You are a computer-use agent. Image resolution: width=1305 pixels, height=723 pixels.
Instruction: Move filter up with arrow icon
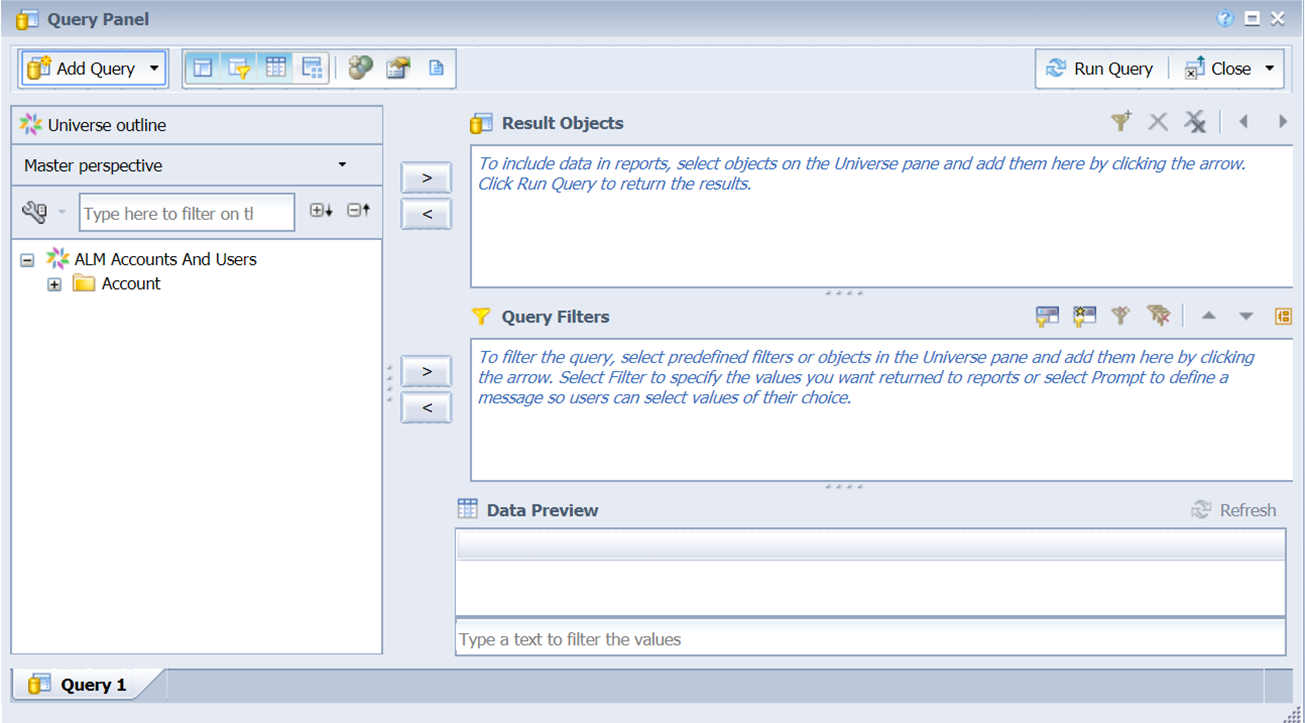tap(1208, 316)
